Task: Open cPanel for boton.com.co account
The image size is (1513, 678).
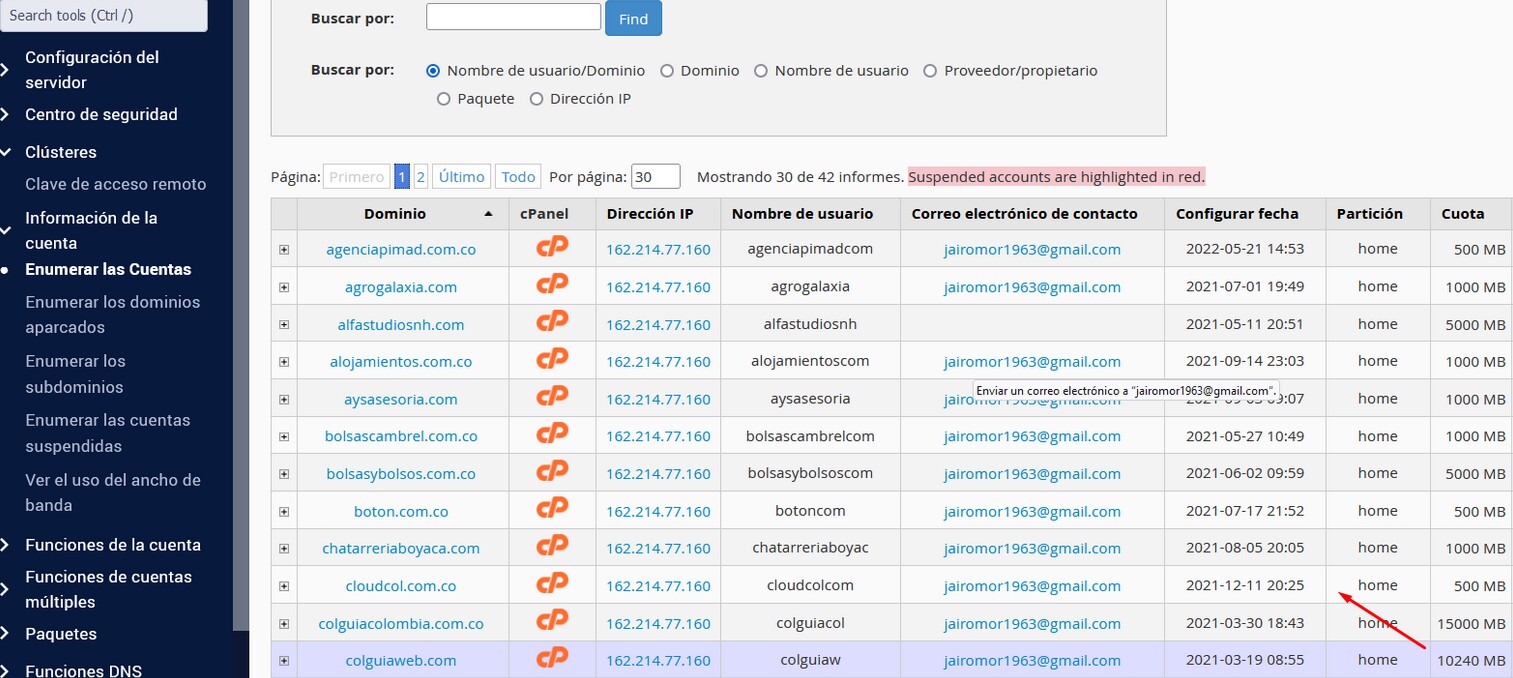Action: 551,510
